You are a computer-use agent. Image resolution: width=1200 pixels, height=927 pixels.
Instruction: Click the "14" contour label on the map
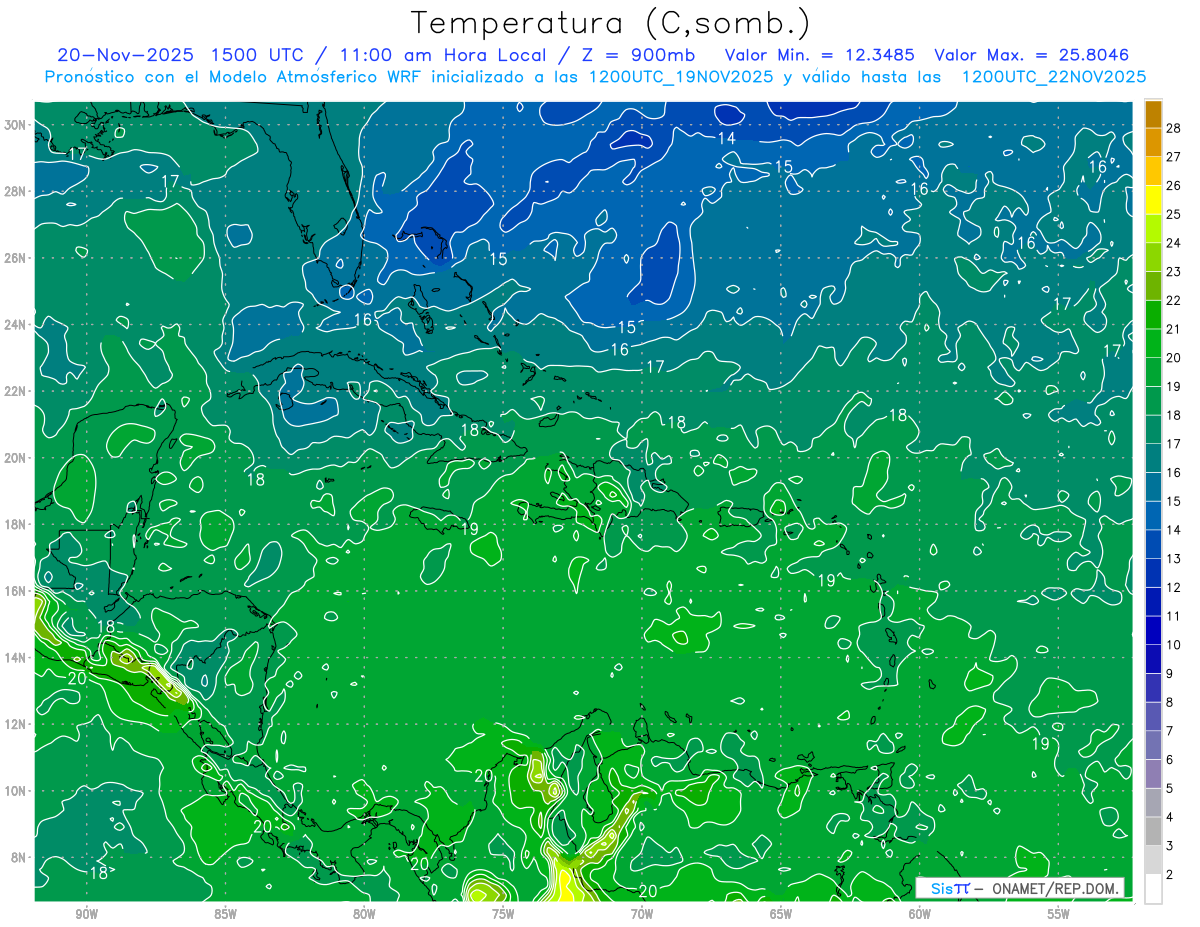(x=727, y=138)
